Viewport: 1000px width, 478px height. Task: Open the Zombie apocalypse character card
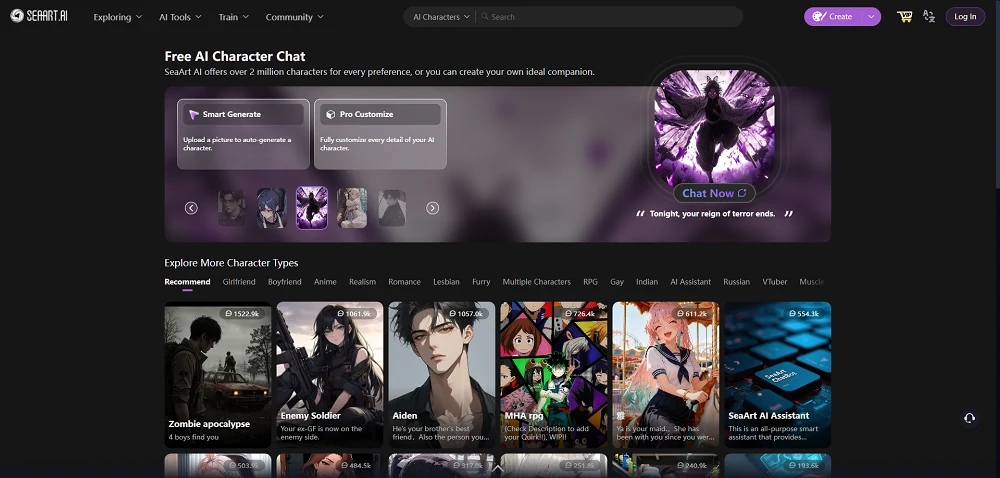(217, 375)
